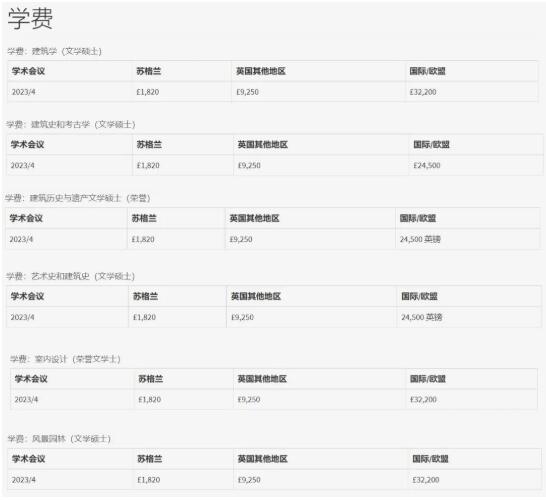Viewport: 546px width, 500px height.
Task: Select 2023/4 cell in 建筑学 table
Action: click(24, 92)
